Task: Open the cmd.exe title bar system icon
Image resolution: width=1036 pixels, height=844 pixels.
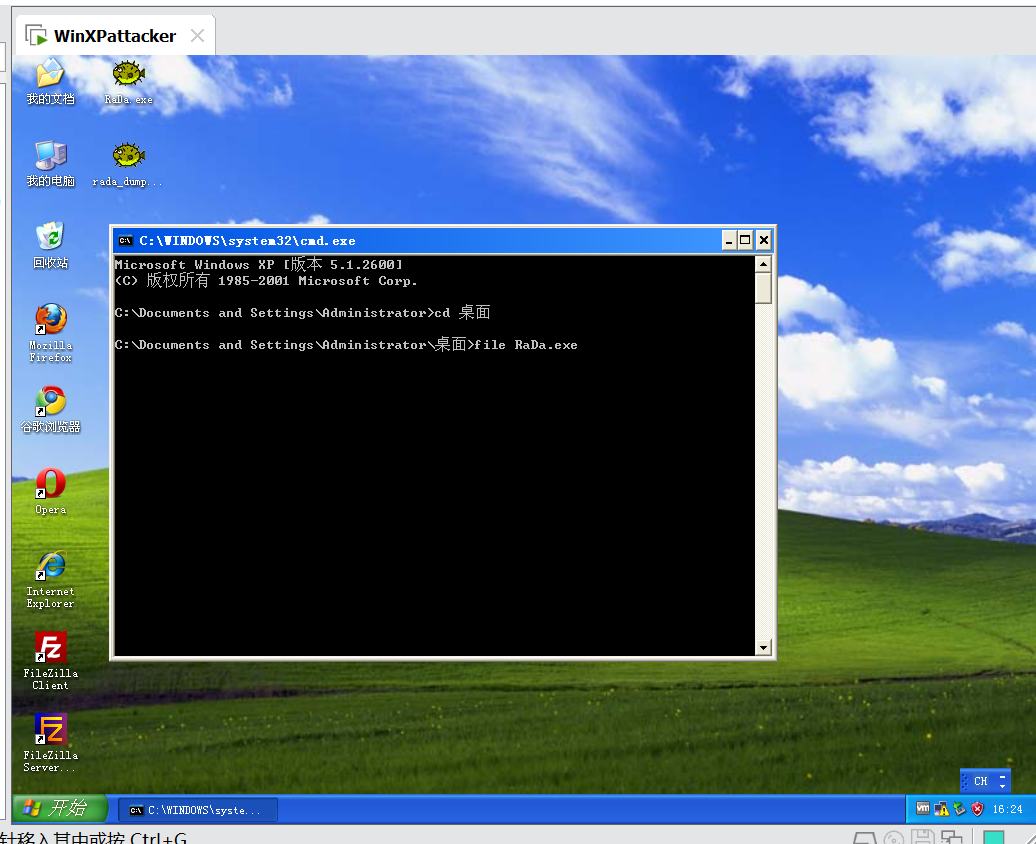Action: 125,241
